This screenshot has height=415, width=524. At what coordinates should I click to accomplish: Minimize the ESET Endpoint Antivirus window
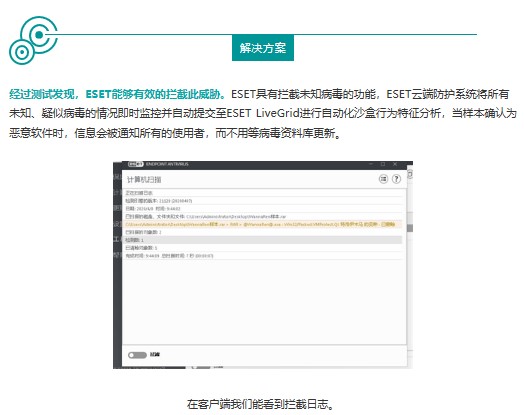click(371, 164)
